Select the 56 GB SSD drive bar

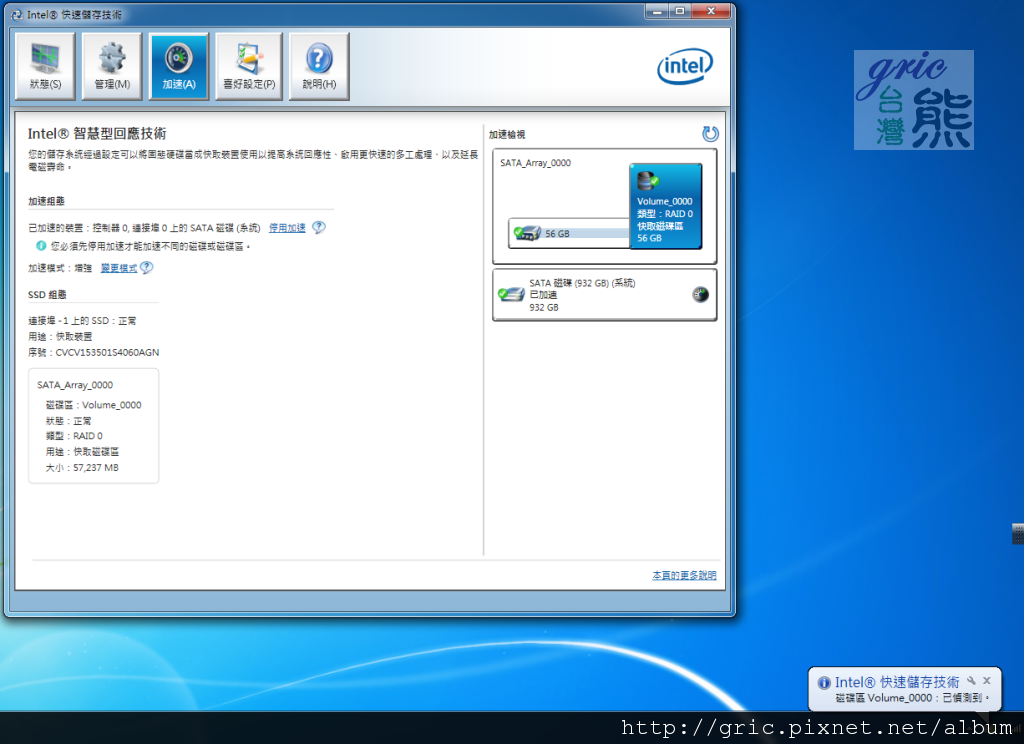(569, 233)
